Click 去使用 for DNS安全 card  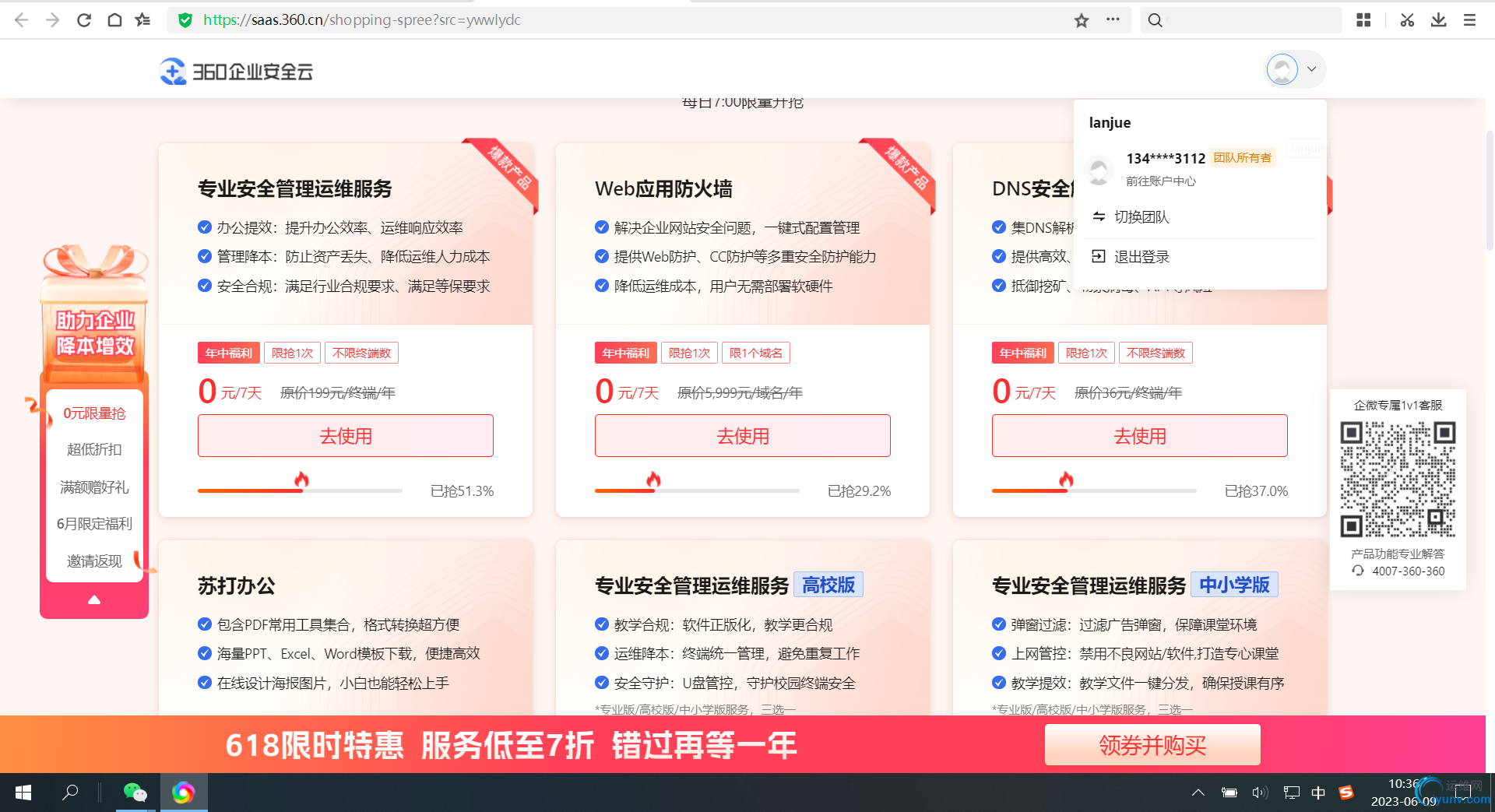(1140, 436)
